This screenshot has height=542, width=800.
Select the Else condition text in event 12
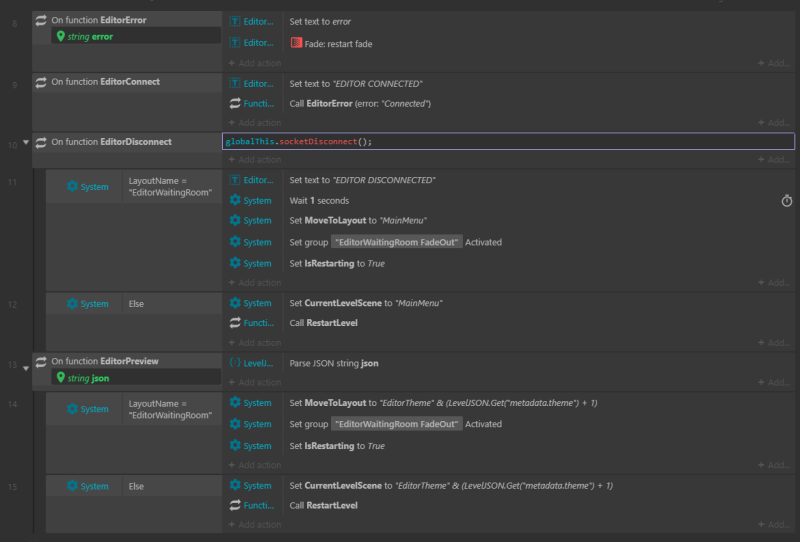136,304
